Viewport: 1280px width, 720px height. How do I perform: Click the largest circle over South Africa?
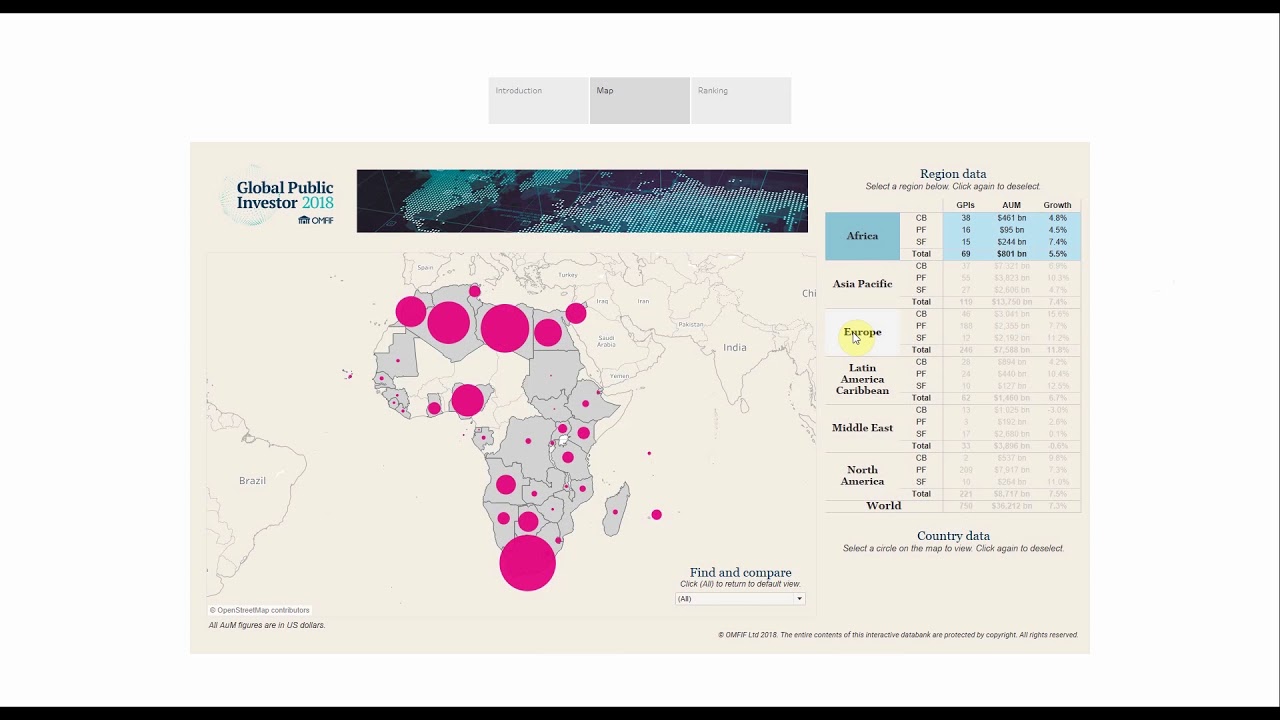[527, 563]
